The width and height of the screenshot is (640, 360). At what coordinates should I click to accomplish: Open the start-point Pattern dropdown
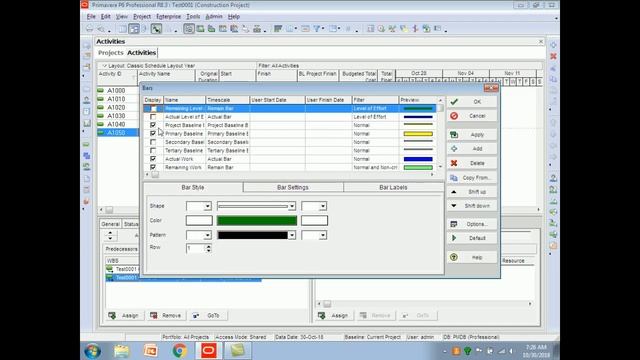click(207, 235)
